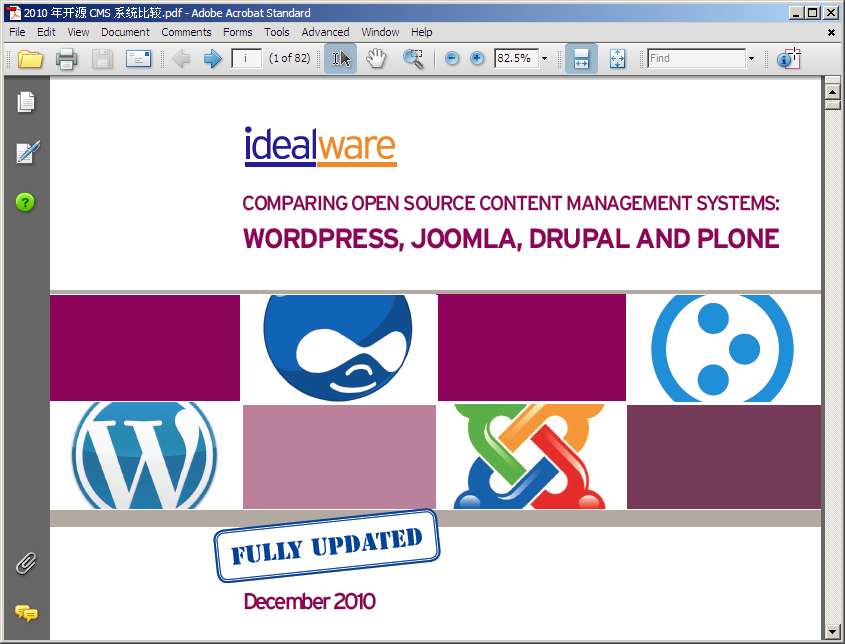Print the document using the printer icon

66,59
